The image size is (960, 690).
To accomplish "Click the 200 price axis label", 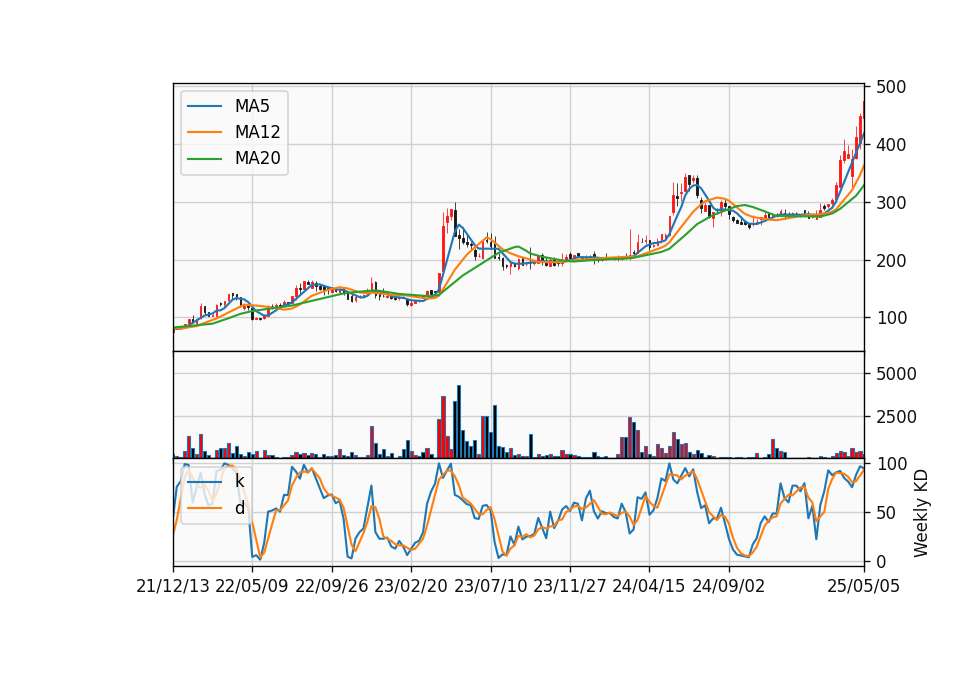I will tap(891, 261).
